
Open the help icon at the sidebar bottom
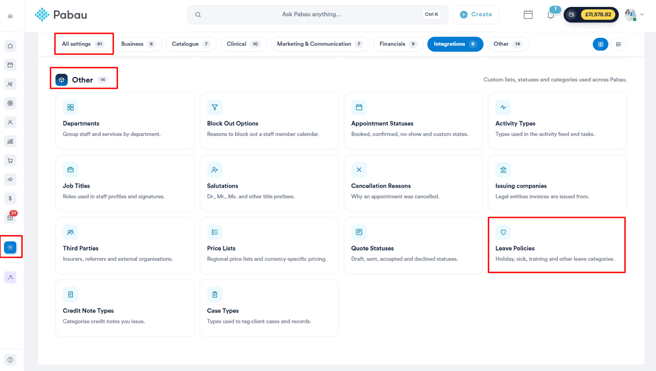[x=10, y=360]
